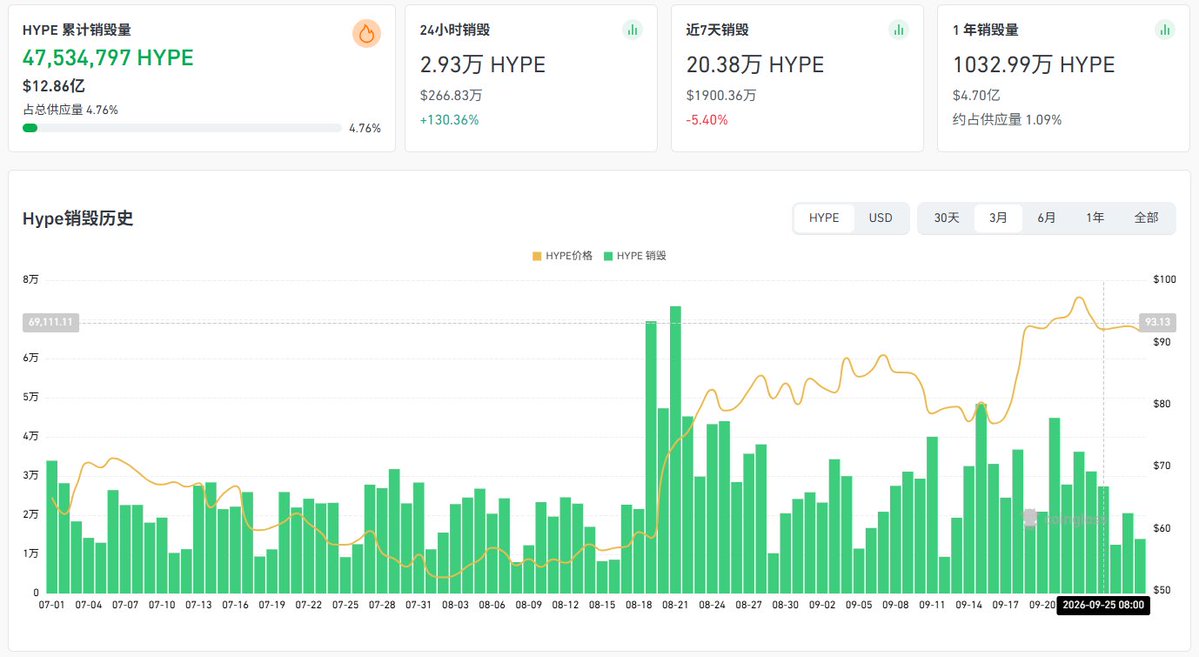Select the 30天 time range
The height and width of the screenshot is (657, 1199).
click(x=946, y=218)
